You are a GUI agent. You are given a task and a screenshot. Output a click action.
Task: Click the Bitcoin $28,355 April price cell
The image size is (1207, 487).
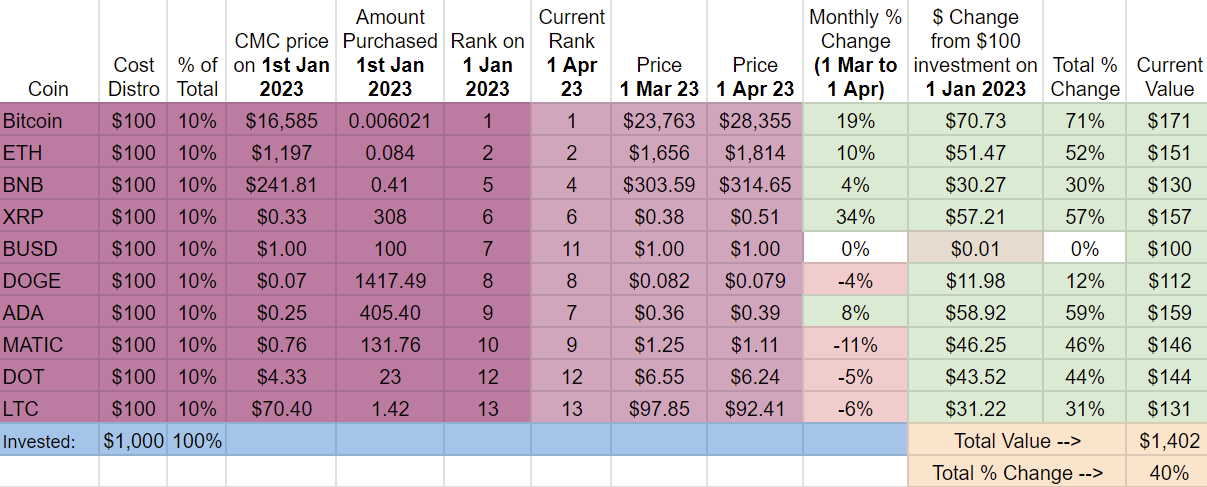pos(754,121)
